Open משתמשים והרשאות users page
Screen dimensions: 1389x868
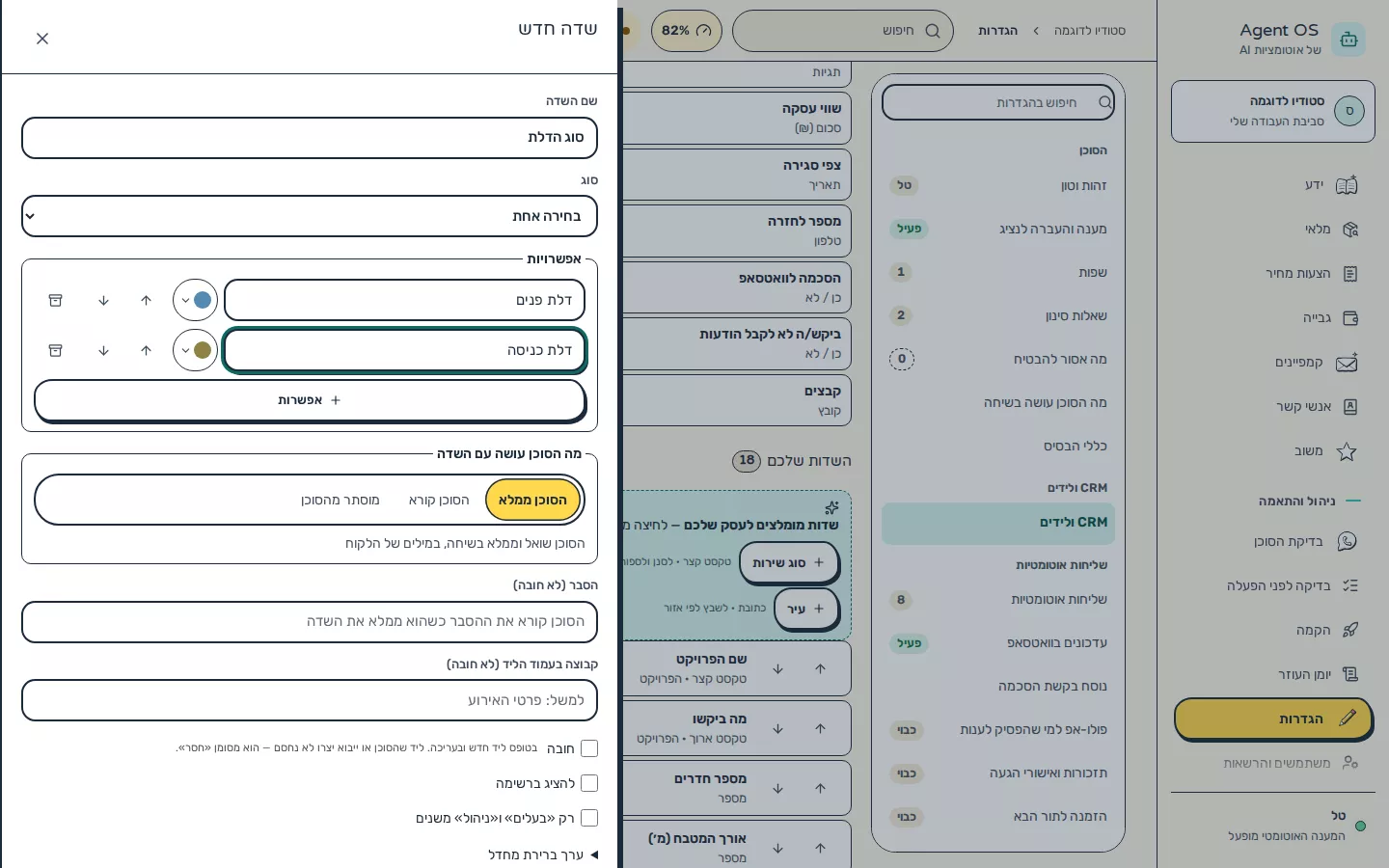(1273, 764)
